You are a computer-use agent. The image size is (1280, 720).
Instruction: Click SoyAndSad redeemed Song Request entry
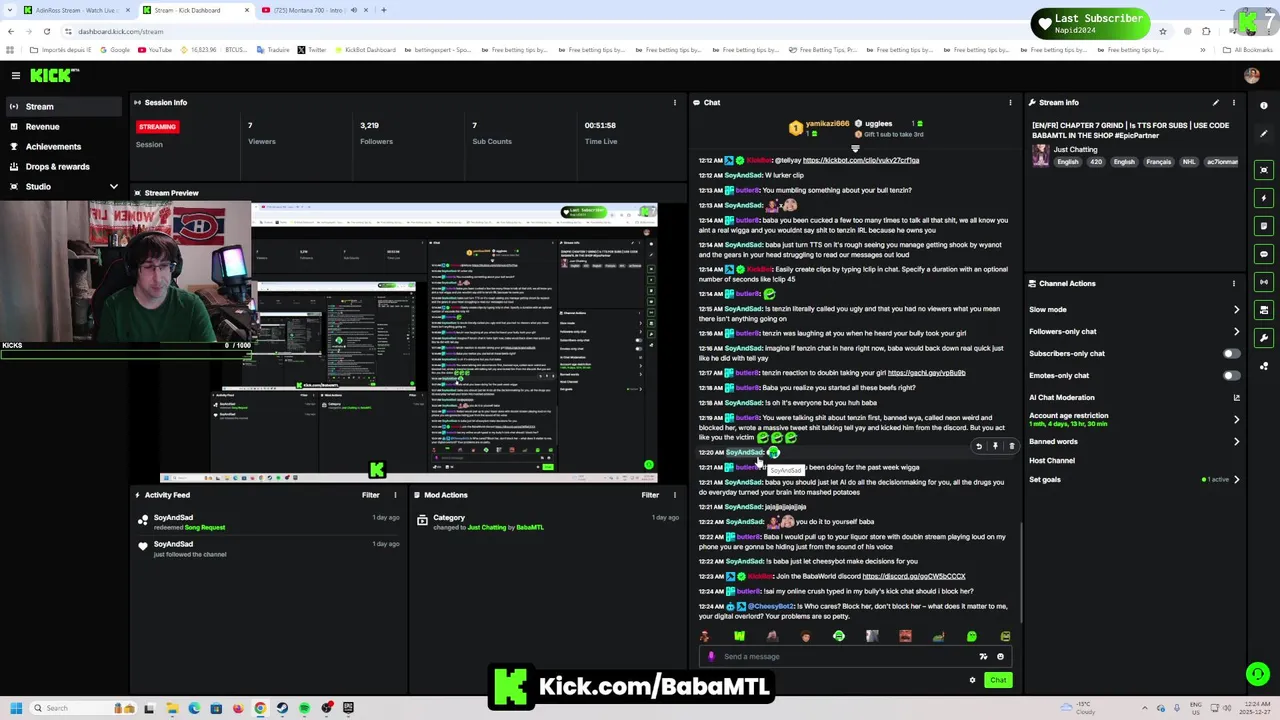[270, 522]
